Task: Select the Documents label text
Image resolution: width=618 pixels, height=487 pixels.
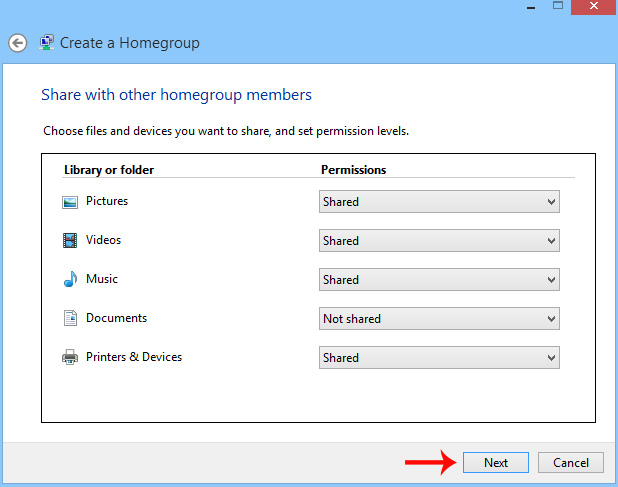Action: click(x=116, y=318)
